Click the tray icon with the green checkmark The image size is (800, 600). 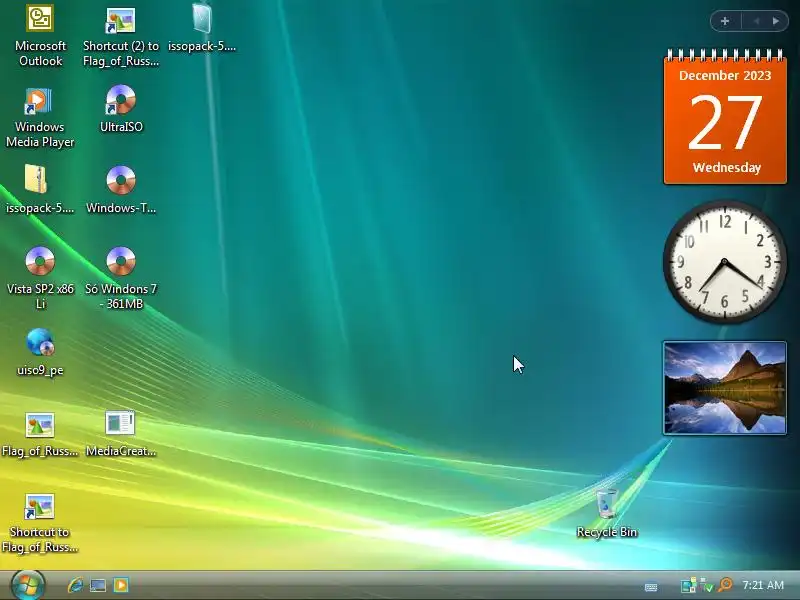[x=707, y=585]
